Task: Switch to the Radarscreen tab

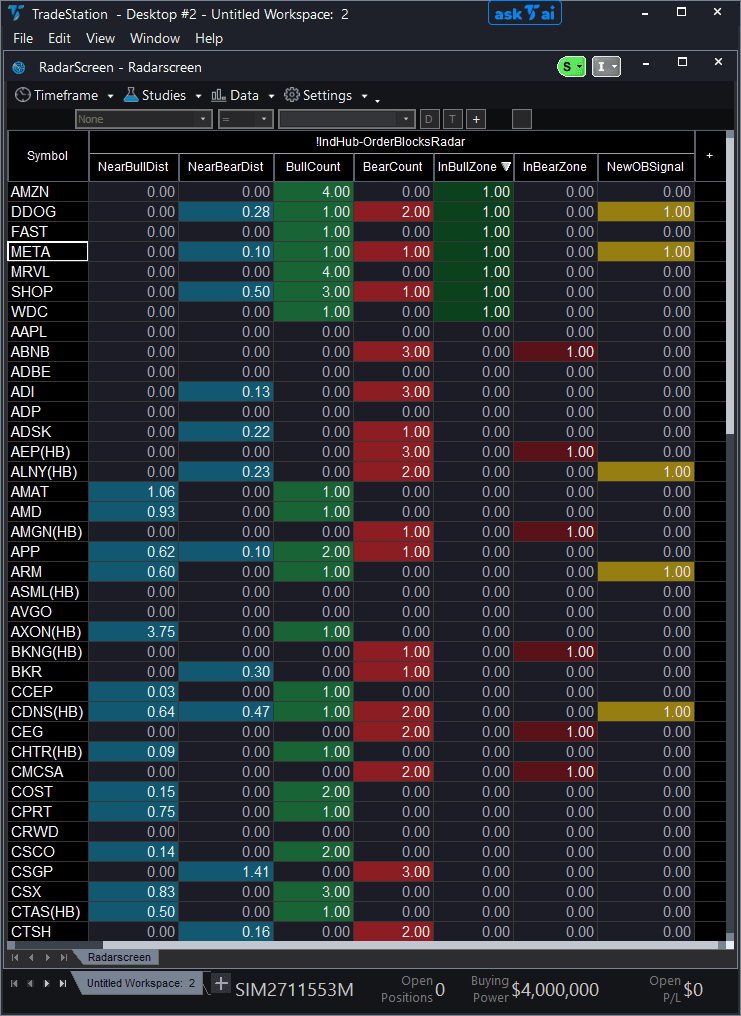Action: 119,957
